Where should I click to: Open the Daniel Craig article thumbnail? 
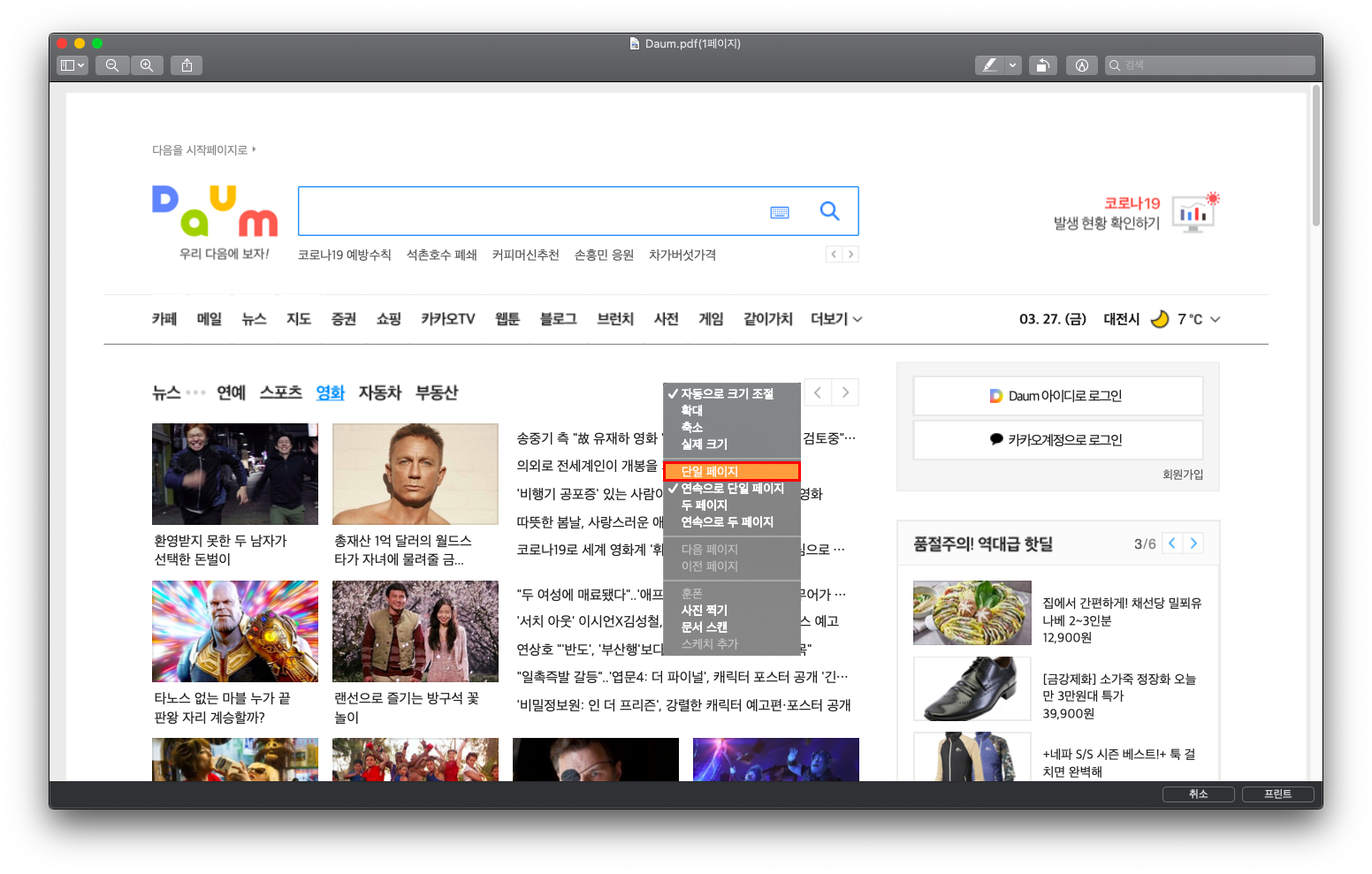click(x=415, y=474)
